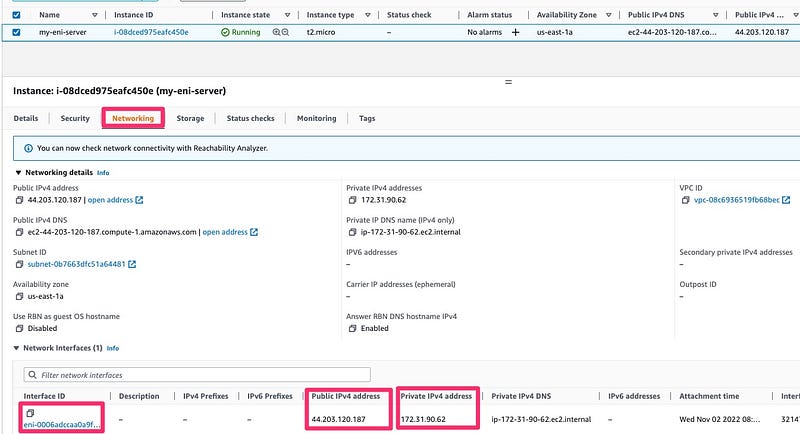Open external link icon beside subnet ID
The height and width of the screenshot is (434, 800).
(x=132, y=264)
